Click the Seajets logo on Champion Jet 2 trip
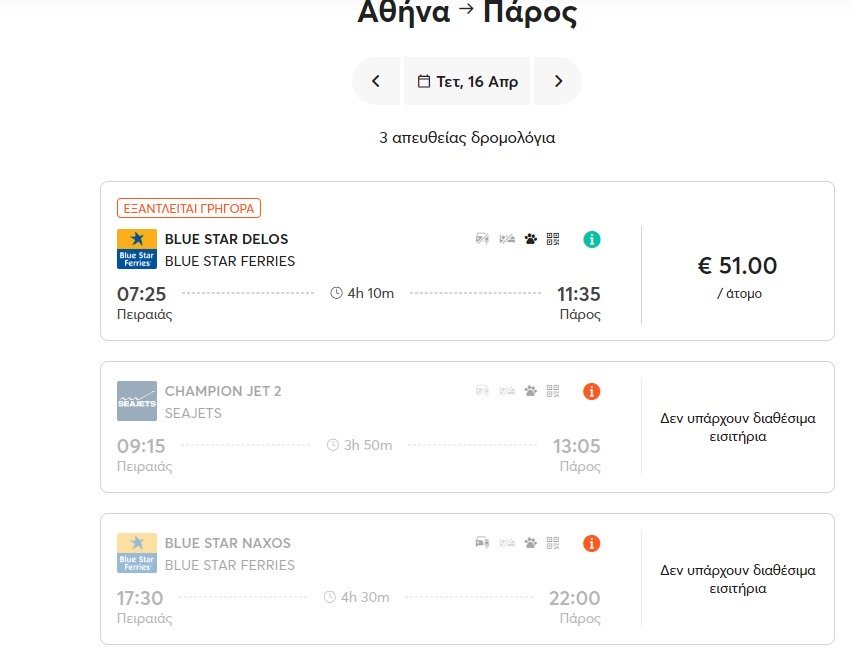 pos(137,401)
